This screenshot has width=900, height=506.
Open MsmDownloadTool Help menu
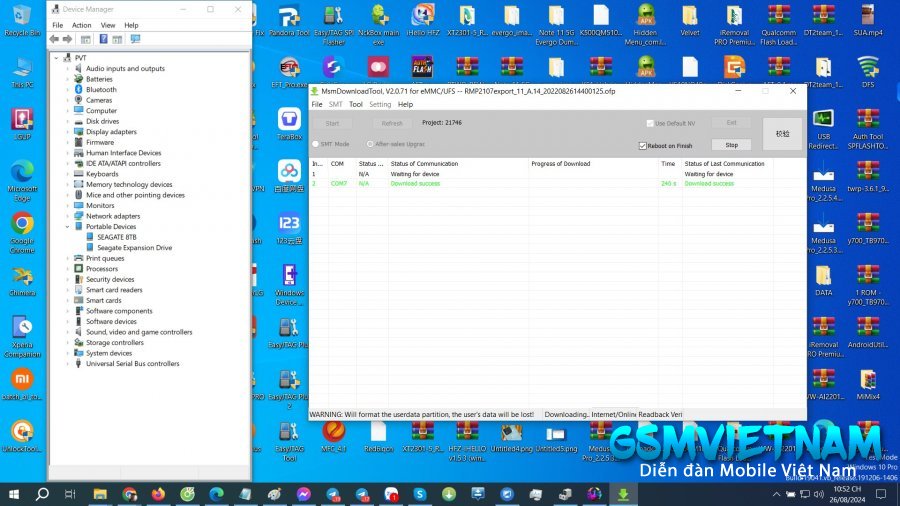405,104
